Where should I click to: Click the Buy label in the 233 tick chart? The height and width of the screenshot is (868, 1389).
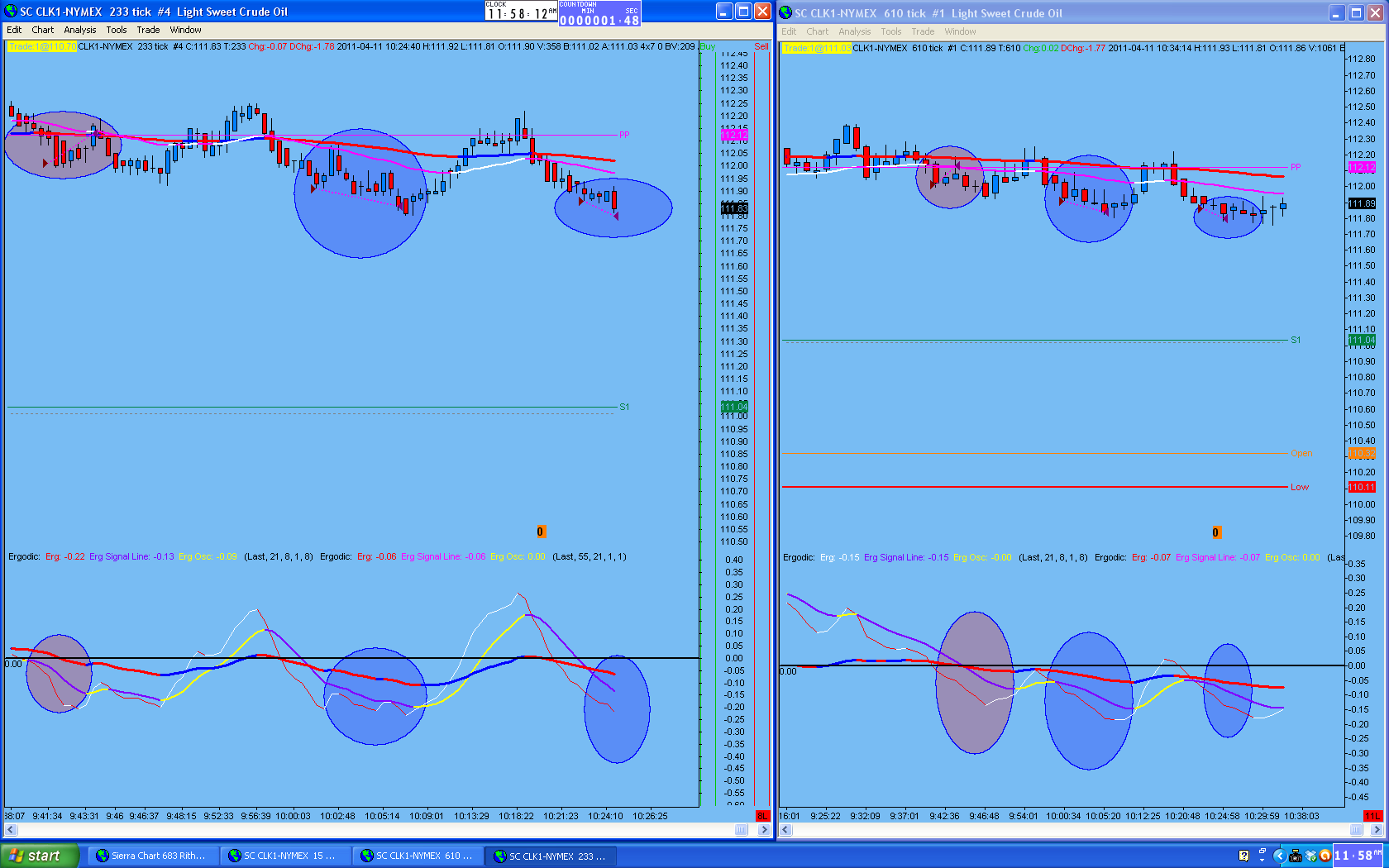[708, 46]
